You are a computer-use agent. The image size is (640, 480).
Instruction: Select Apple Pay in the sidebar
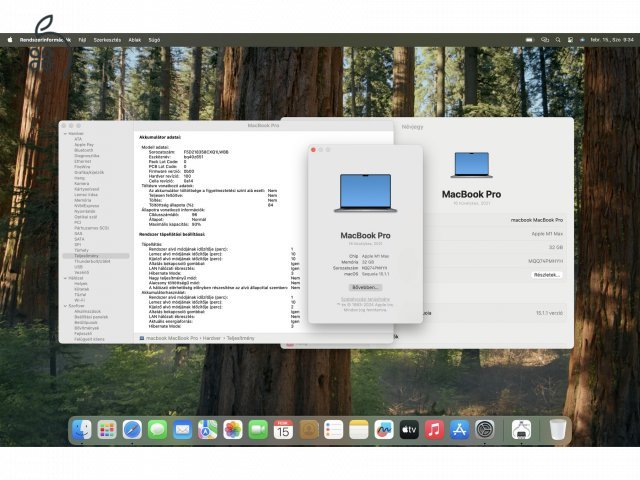84,144
